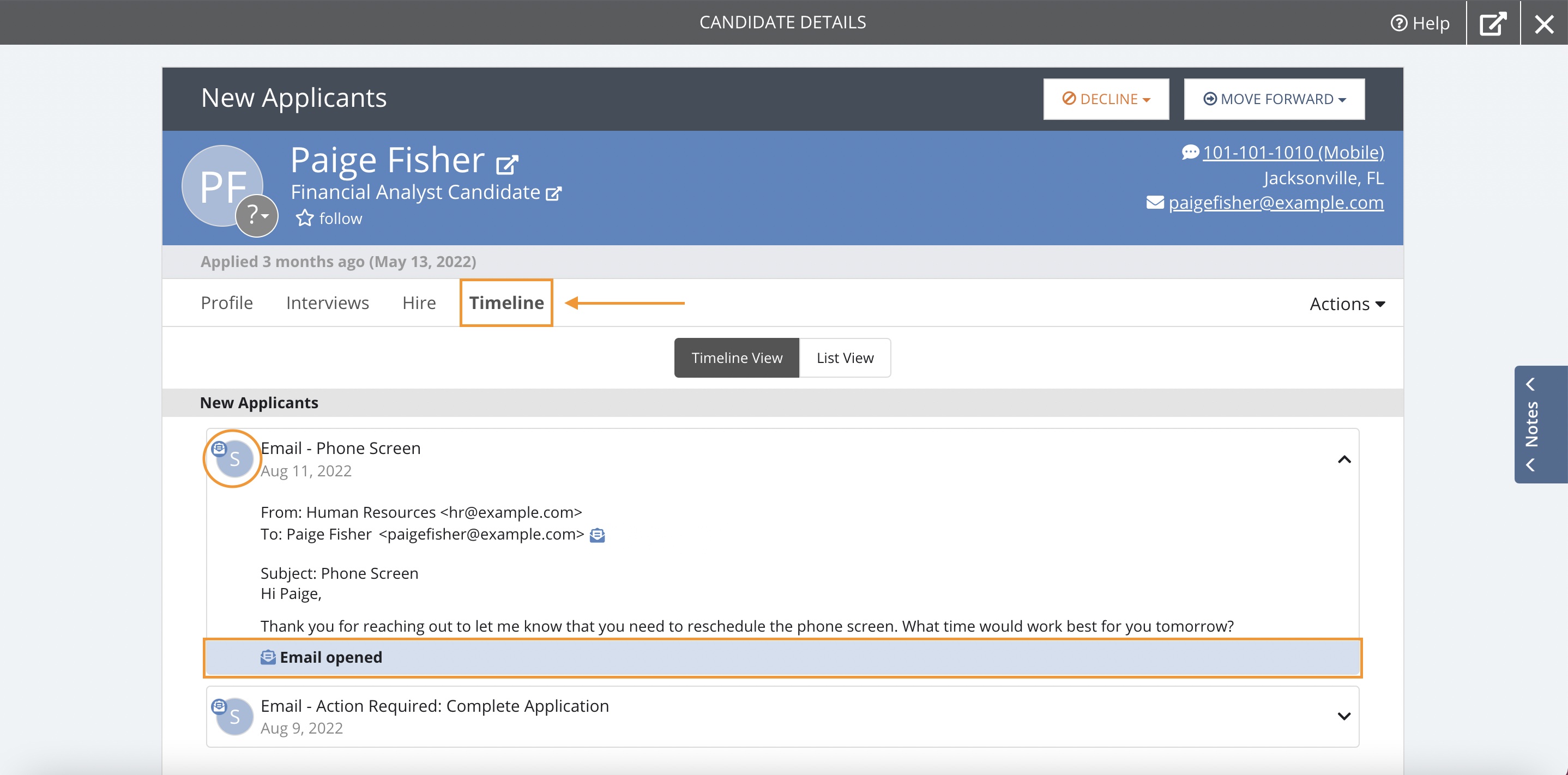Open the question mark rating dropdown on the avatar

257,215
